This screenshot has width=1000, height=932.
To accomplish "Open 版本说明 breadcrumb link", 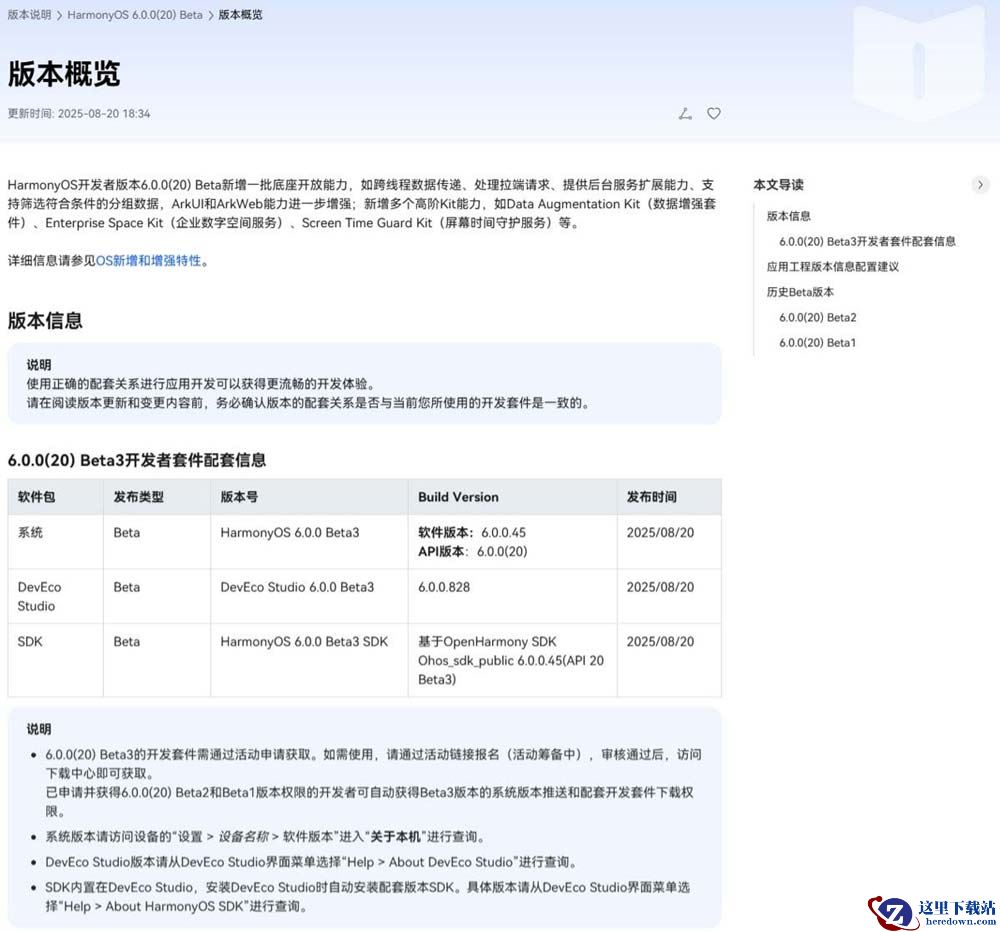I will click(x=29, y=15).
